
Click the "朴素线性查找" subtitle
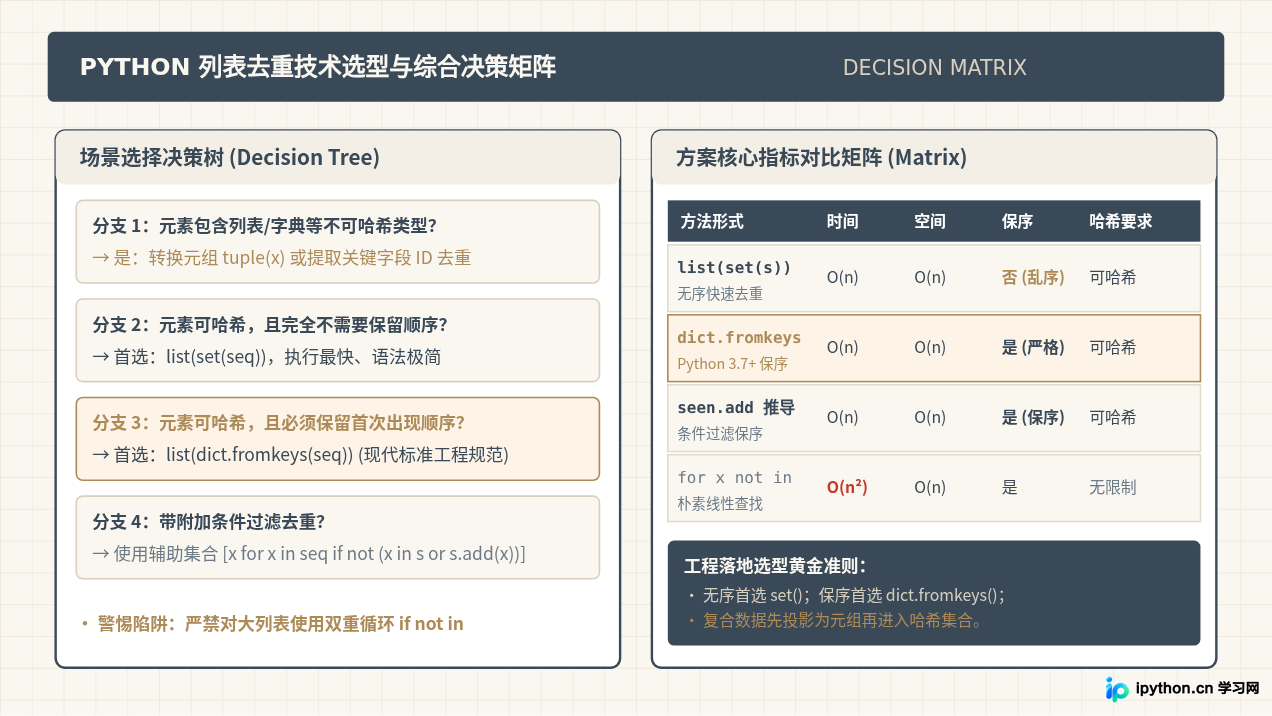(720, 504)
